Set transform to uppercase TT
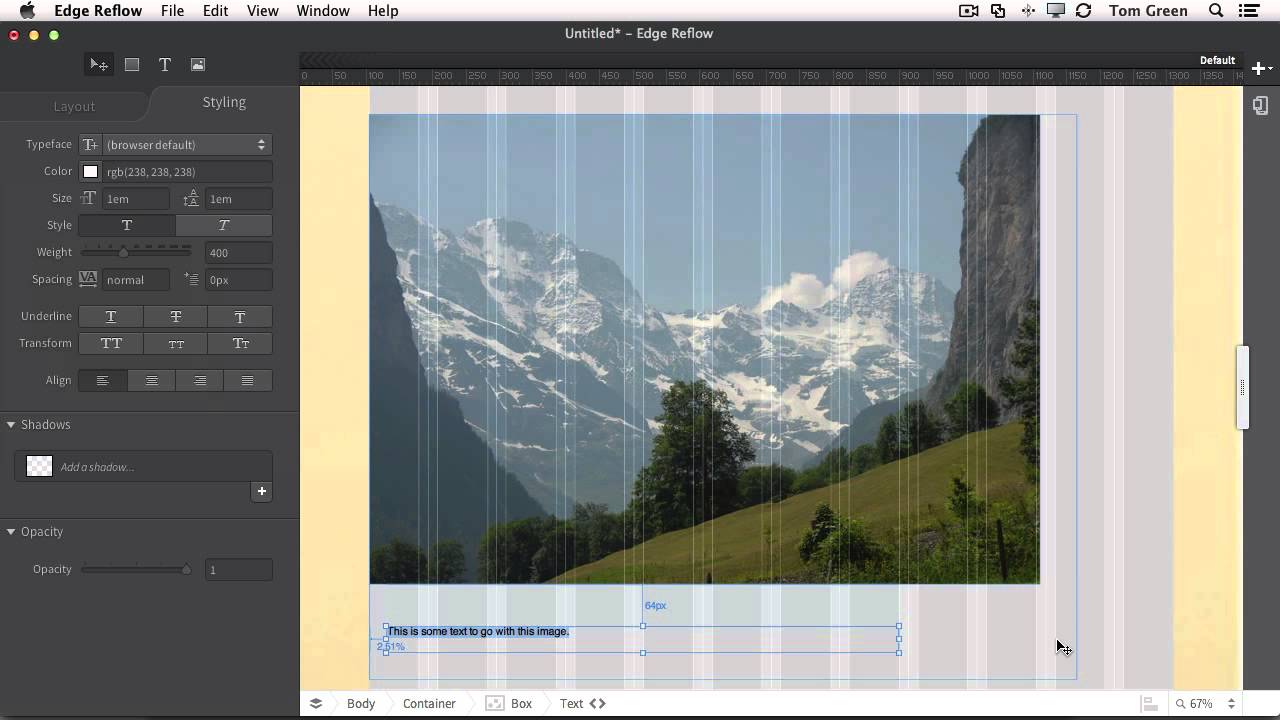 tap(111, 344)
